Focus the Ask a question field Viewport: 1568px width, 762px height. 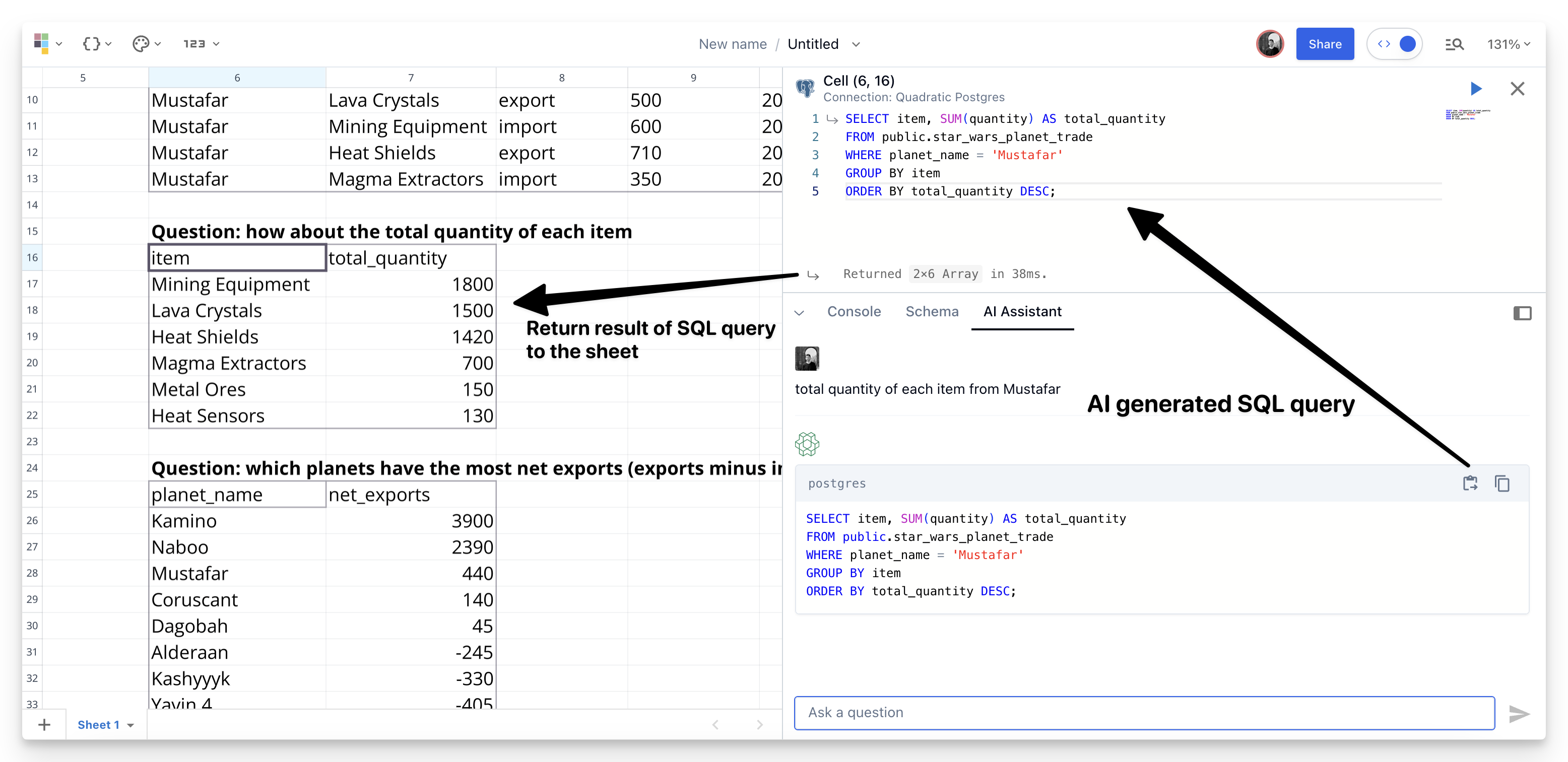[x=1144, y=713]
